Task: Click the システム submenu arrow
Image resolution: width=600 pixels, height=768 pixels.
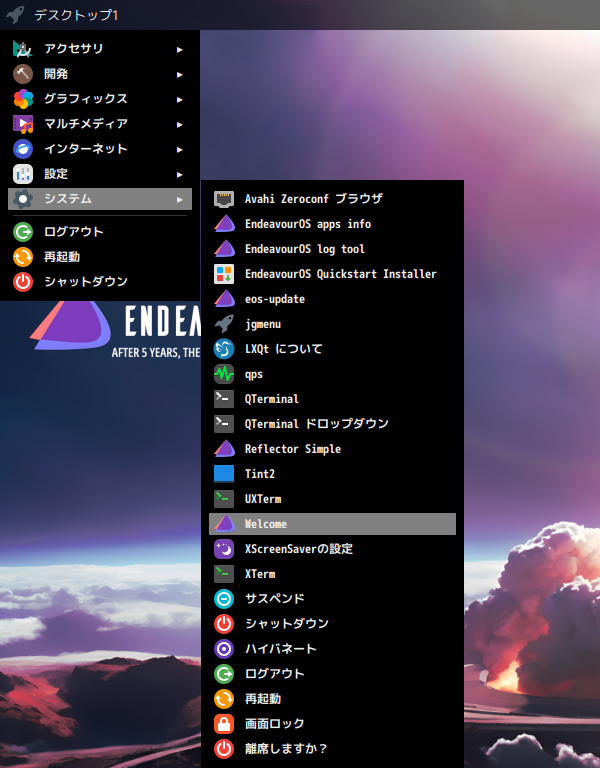Action: [x=180, y=199]
